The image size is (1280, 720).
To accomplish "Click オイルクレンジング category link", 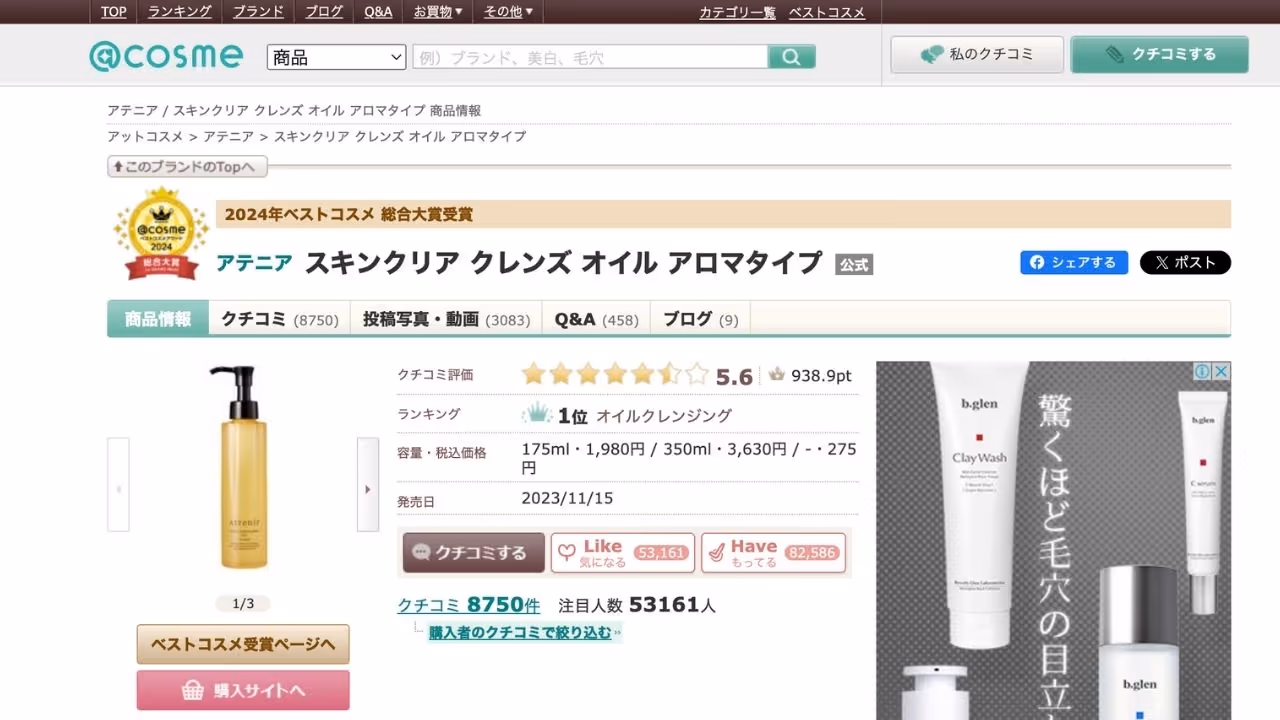I will point(664,416).
